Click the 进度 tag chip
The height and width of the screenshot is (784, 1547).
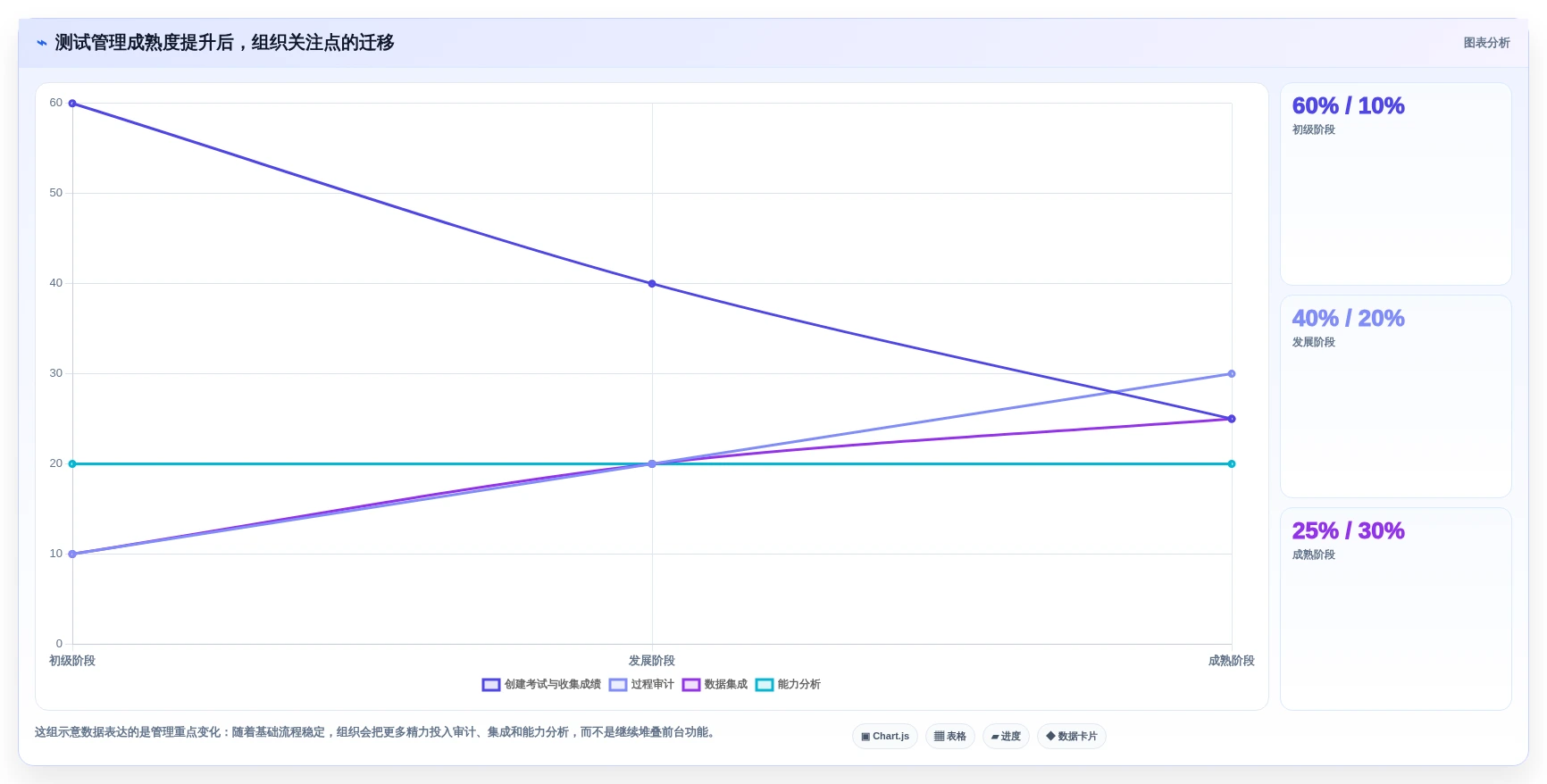coord(1006,737)
